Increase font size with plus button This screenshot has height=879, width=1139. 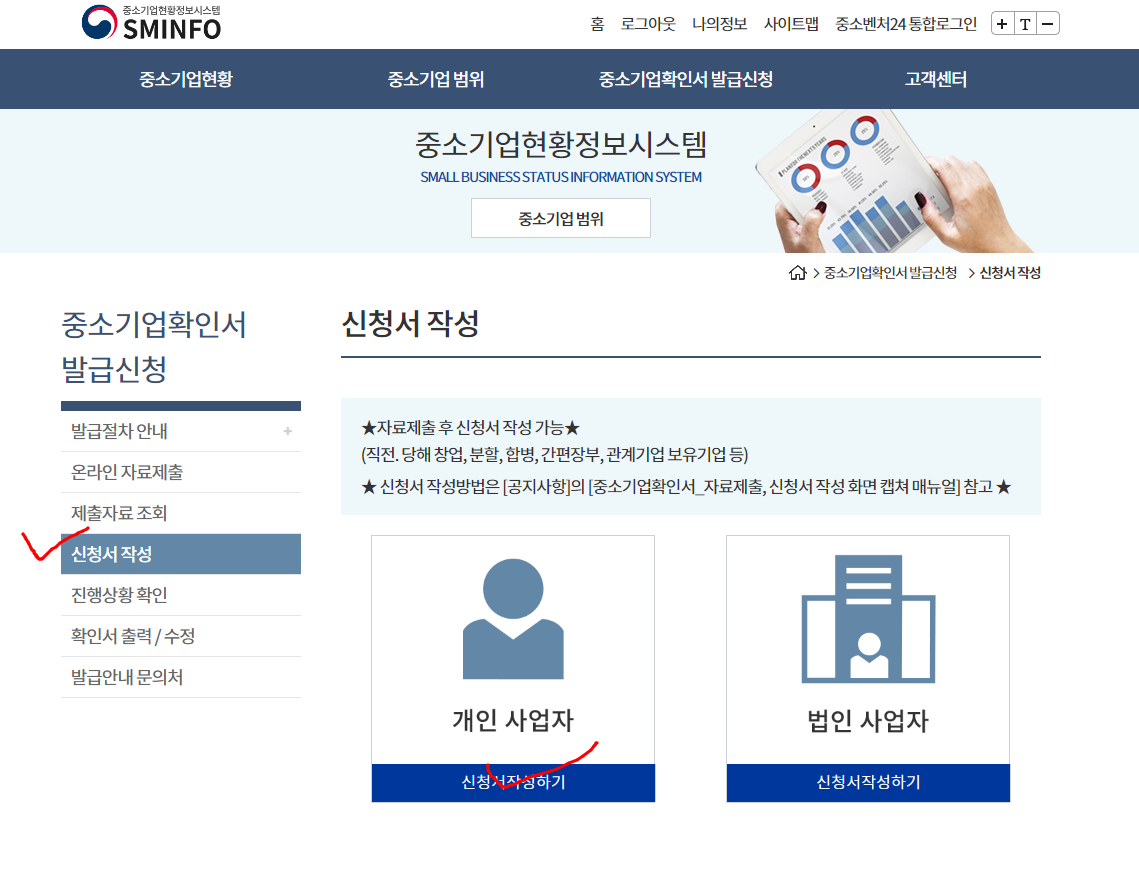click(1002, 24)
